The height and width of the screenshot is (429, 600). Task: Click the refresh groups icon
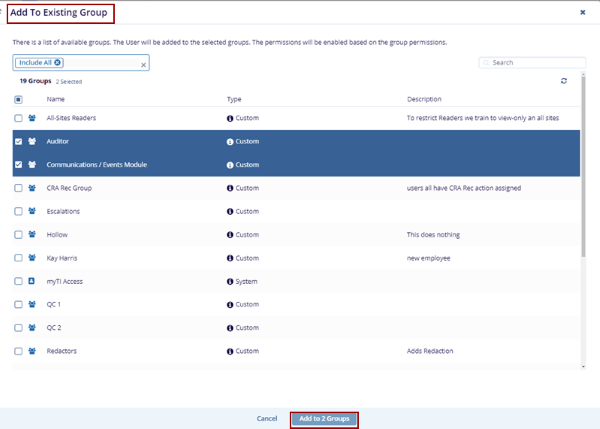coord(565,81)
